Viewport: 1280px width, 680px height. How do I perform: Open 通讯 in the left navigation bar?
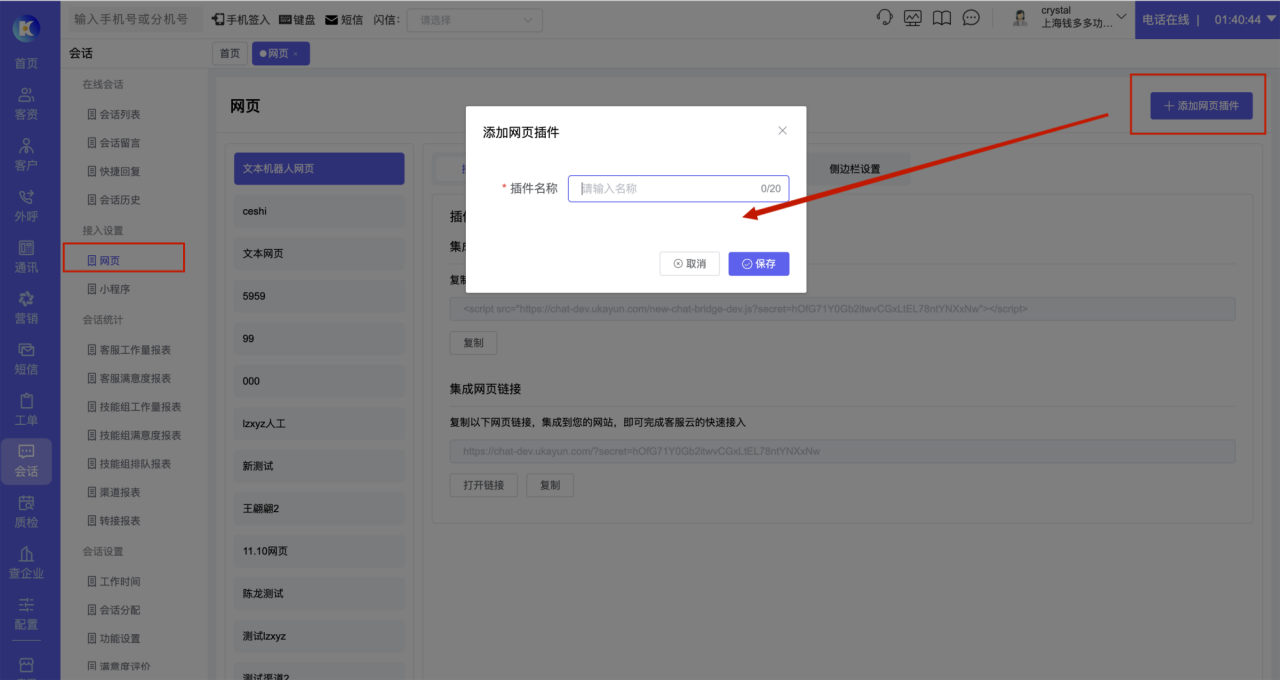(x=26, y=257)
